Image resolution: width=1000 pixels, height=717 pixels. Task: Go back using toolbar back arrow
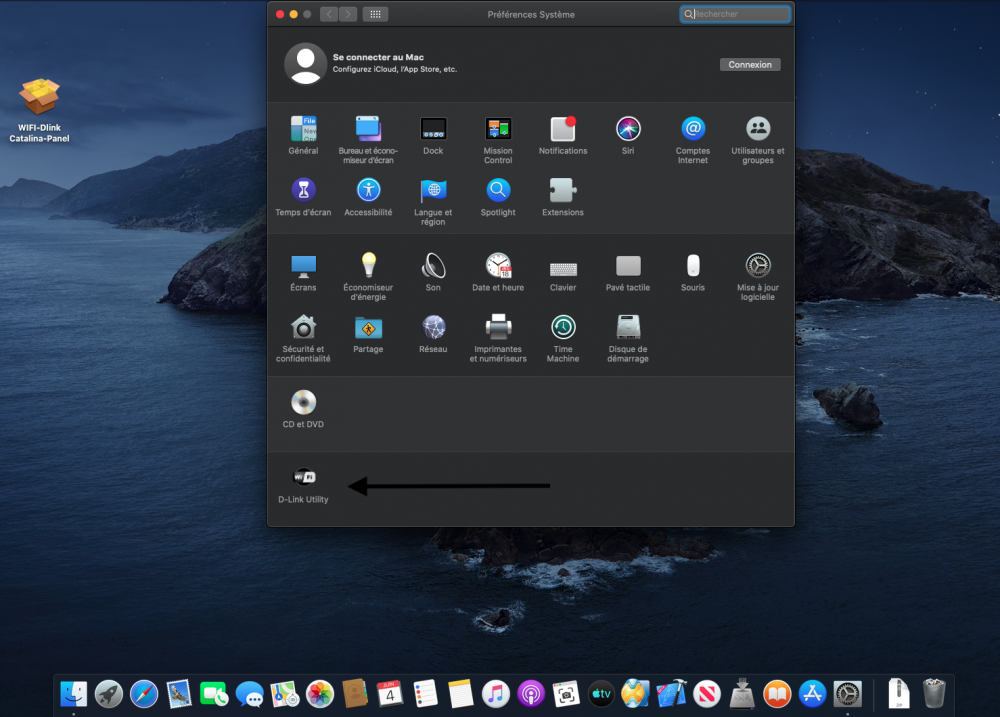[329, 14]
